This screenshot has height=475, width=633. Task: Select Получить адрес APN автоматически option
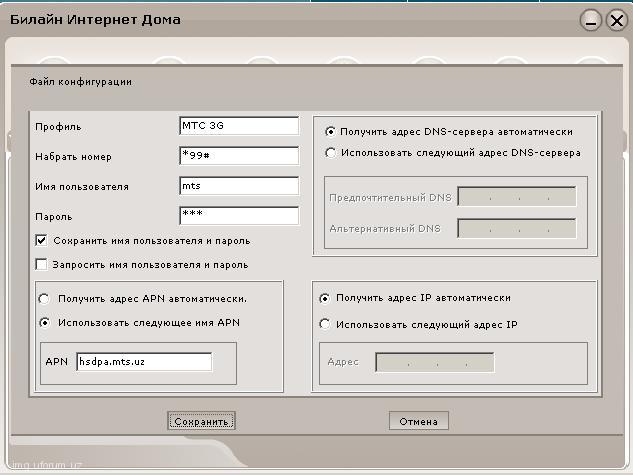pos(44,299)
